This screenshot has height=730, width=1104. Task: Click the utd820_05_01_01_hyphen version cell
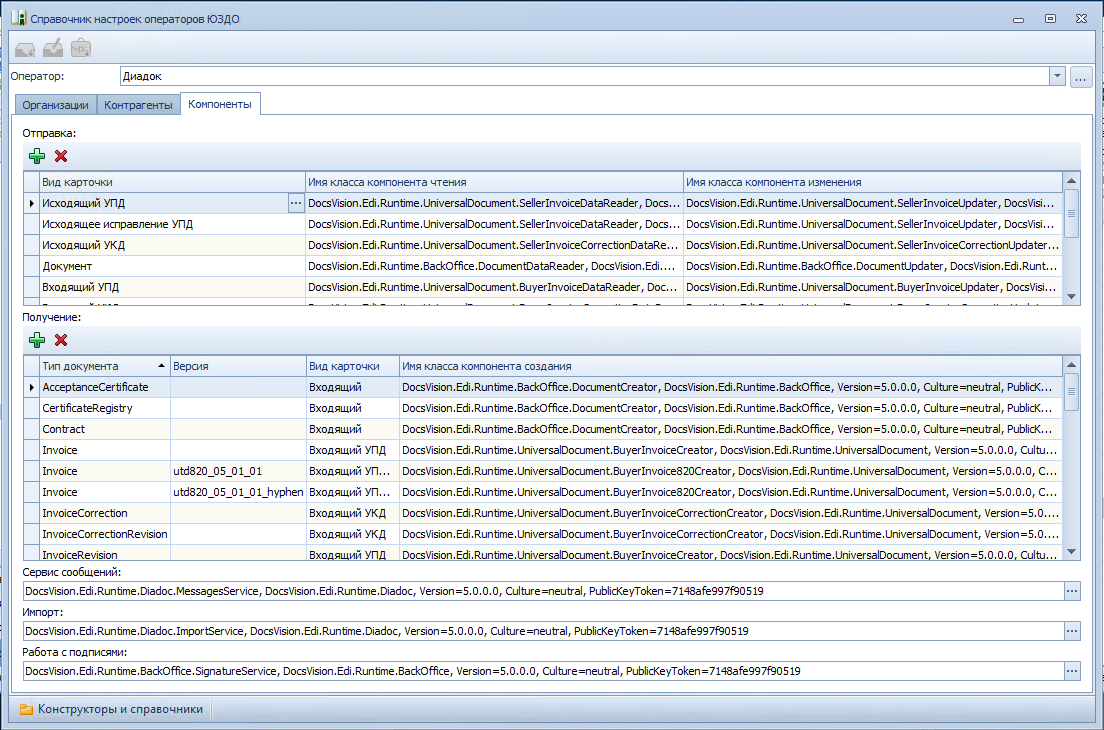tap(237, 492)
